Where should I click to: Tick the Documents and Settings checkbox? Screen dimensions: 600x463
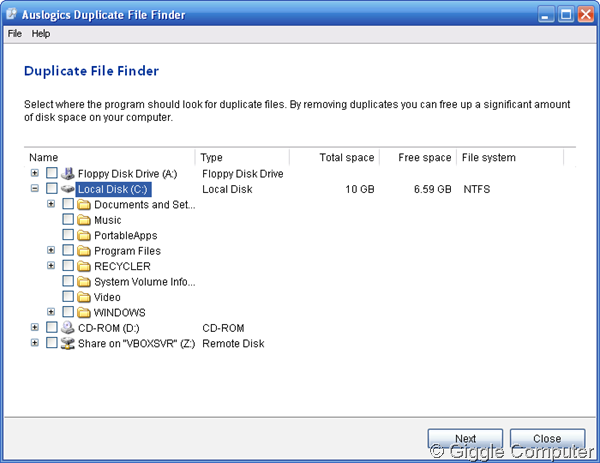[68, 204]
